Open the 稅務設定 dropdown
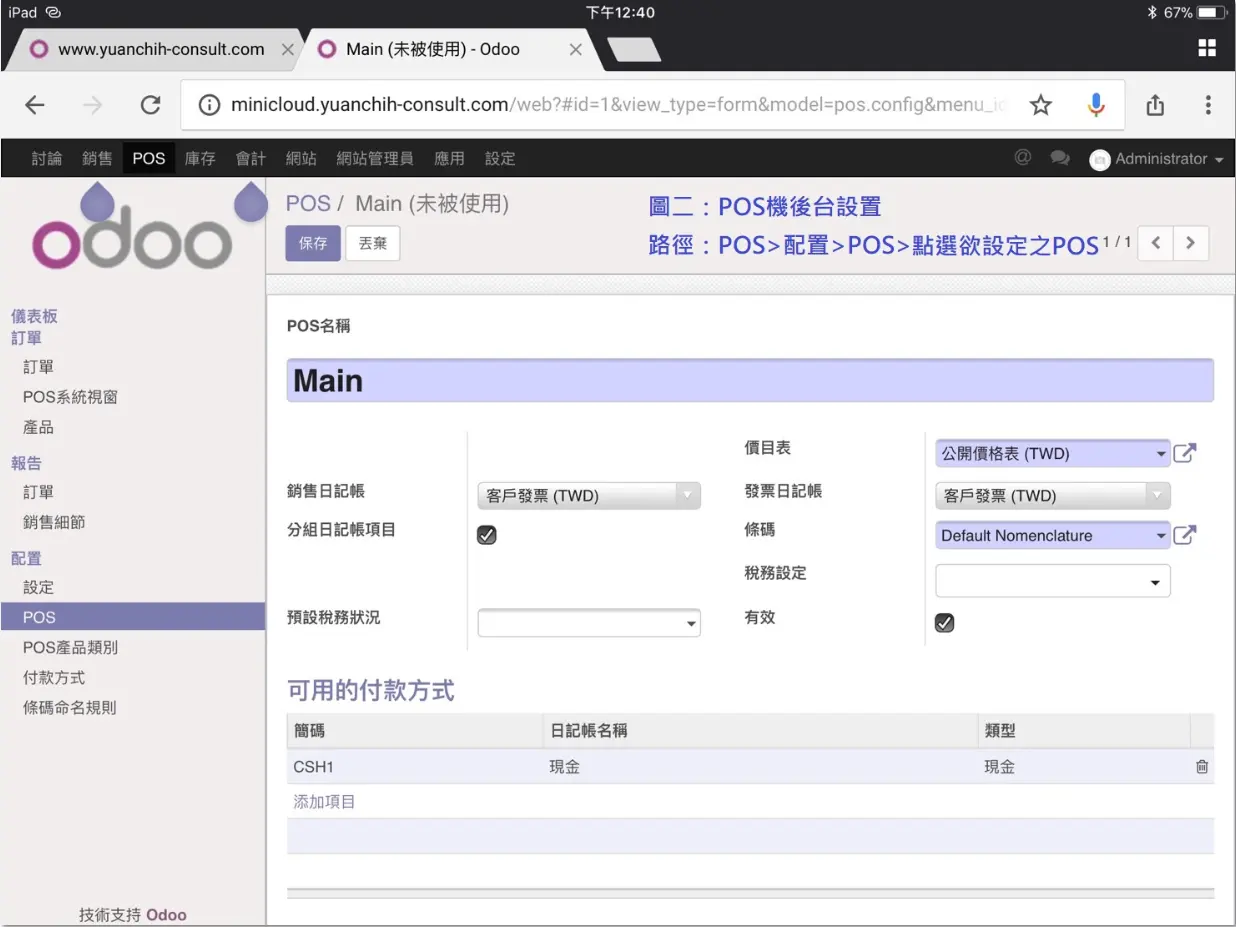 (x=1053, y=581)
